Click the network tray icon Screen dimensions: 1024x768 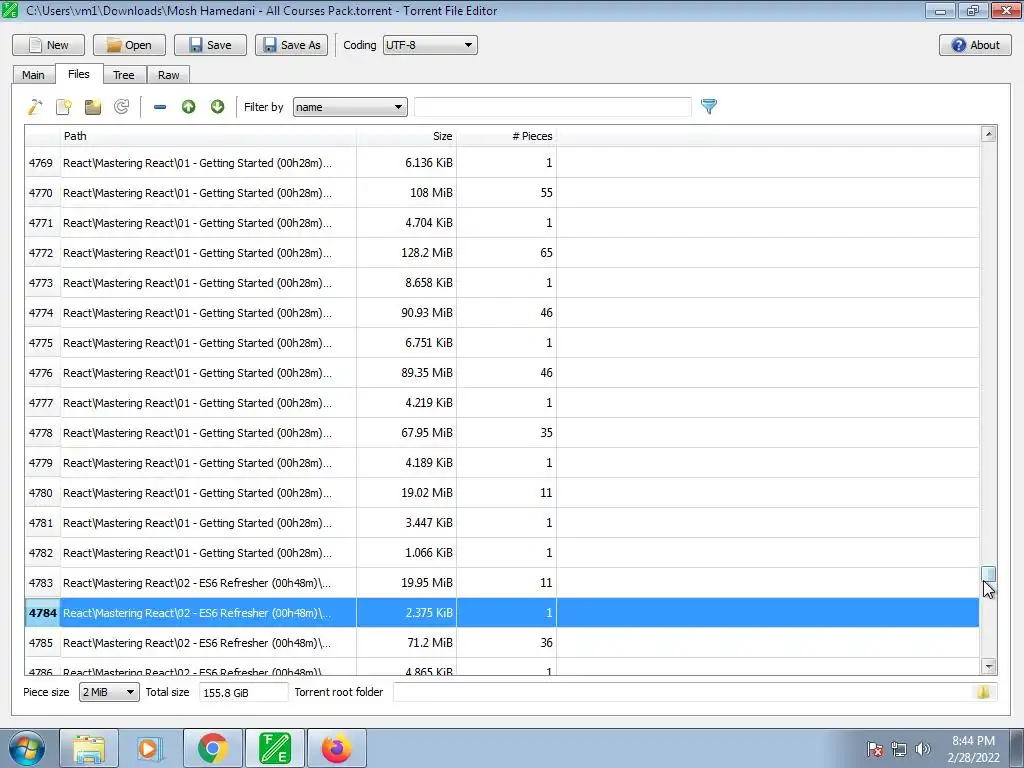(x=899, y=749)
